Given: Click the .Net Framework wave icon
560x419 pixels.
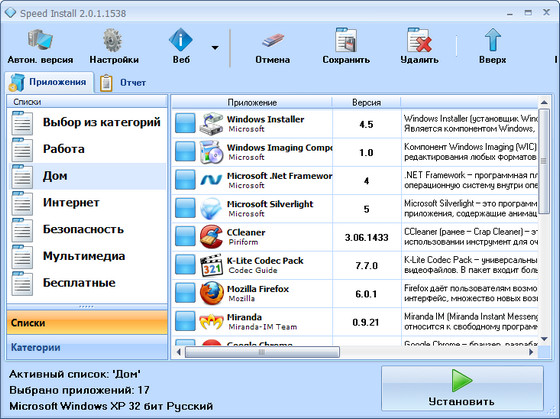Looking at the screenshot, I should coord(211,180).
